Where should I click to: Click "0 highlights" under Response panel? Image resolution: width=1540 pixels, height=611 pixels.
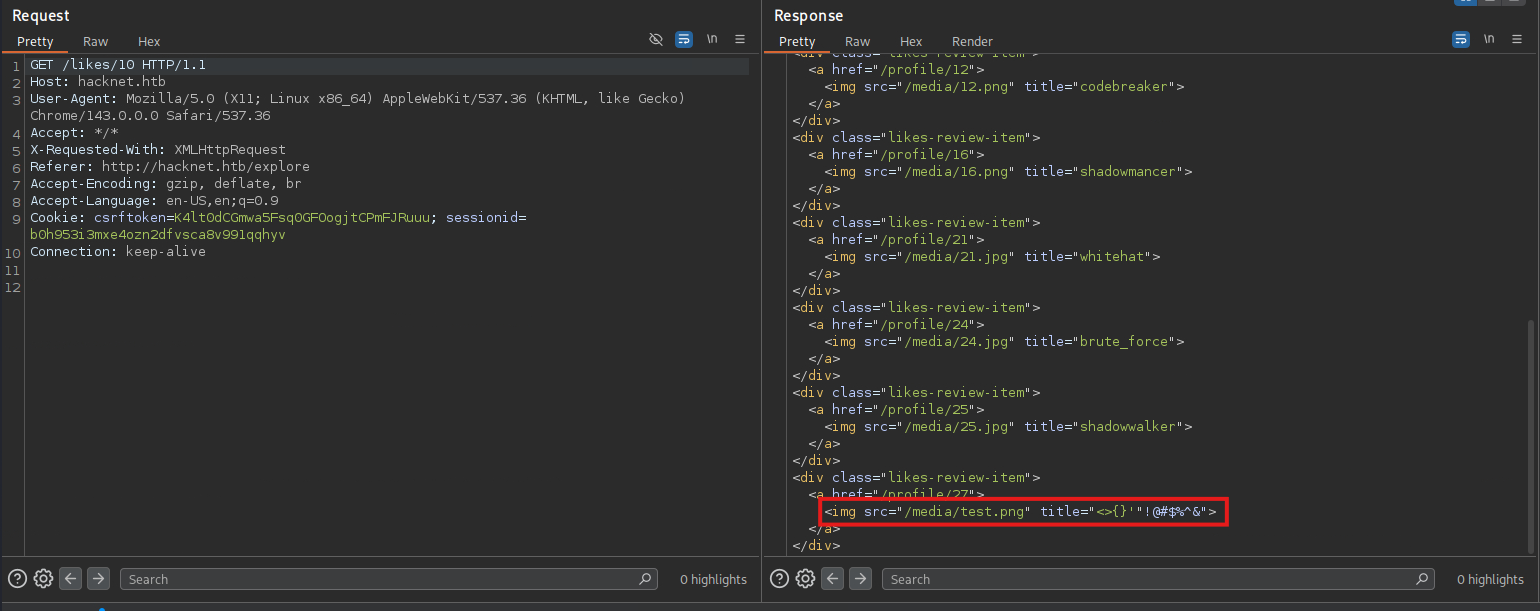1490,580
